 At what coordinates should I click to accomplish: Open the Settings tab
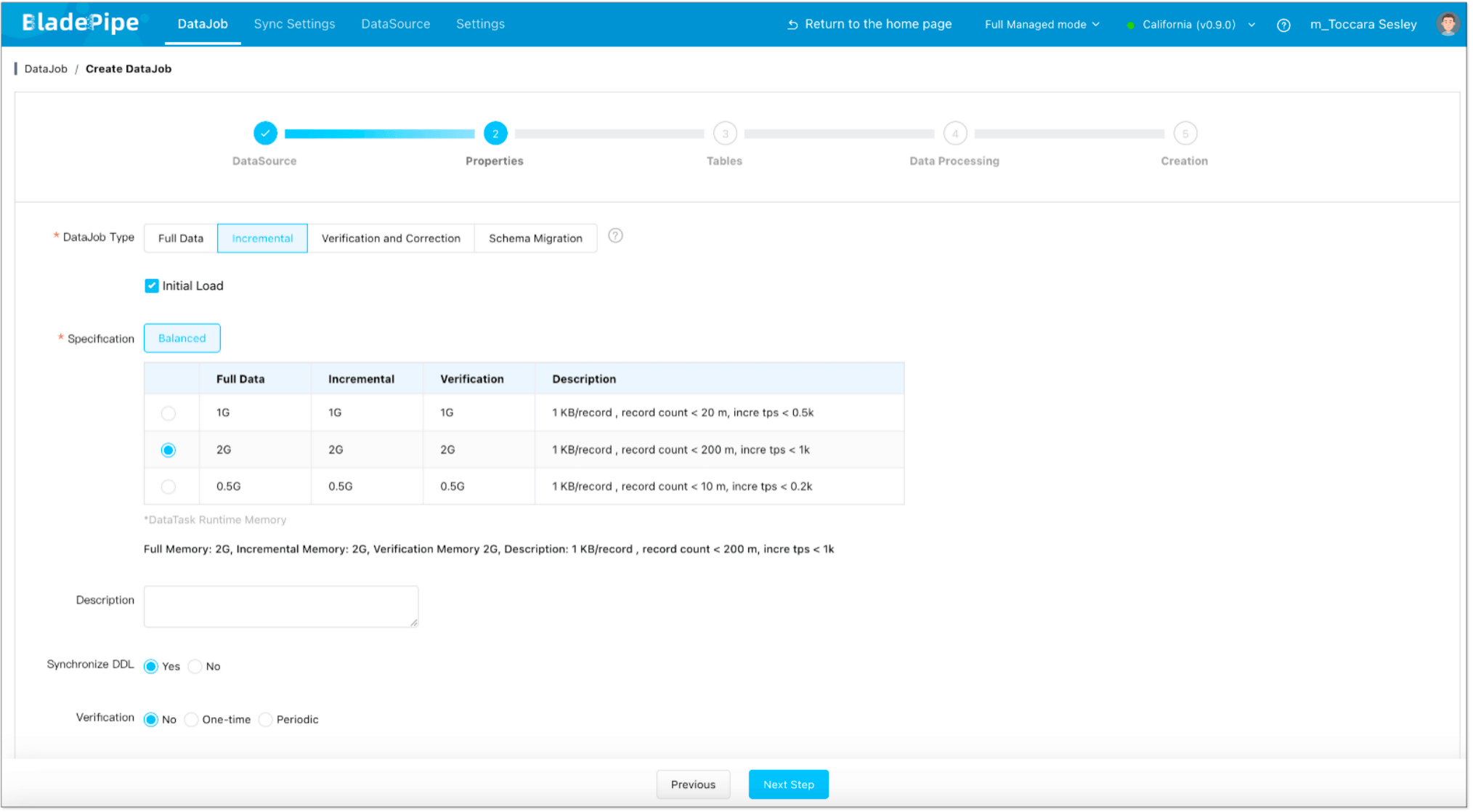[479, 23]
